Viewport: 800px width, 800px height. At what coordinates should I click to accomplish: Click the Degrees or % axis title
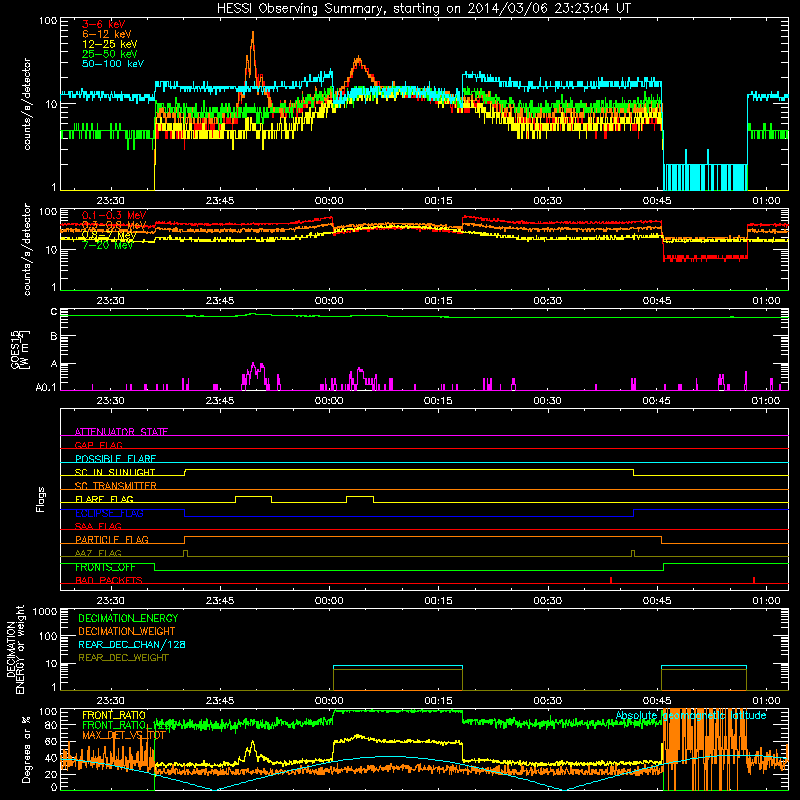26,749
